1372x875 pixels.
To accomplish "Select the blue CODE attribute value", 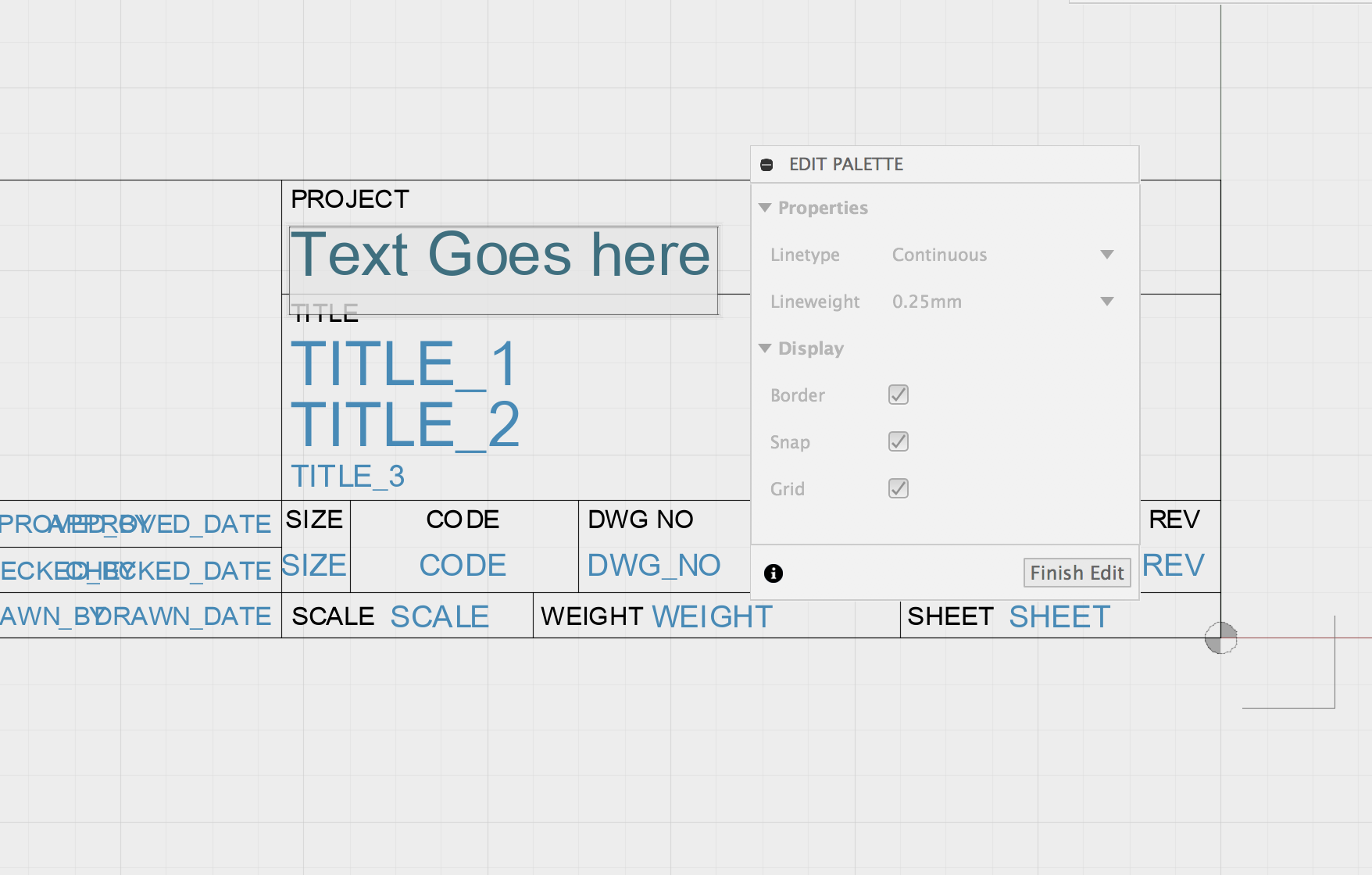I will pyautogui.click(x=463, y=566).
